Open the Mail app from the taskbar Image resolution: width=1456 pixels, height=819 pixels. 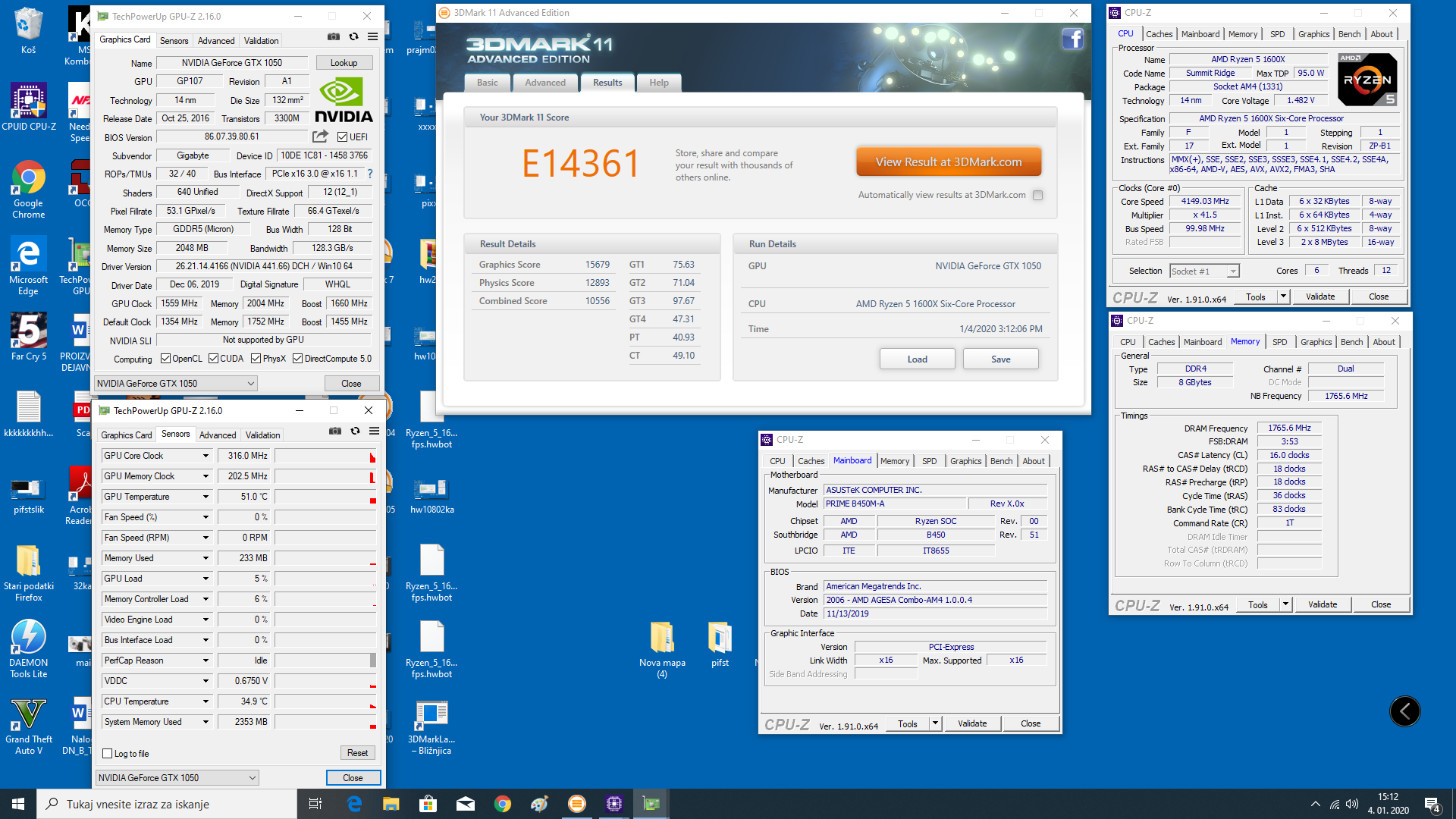pos(465,804)
